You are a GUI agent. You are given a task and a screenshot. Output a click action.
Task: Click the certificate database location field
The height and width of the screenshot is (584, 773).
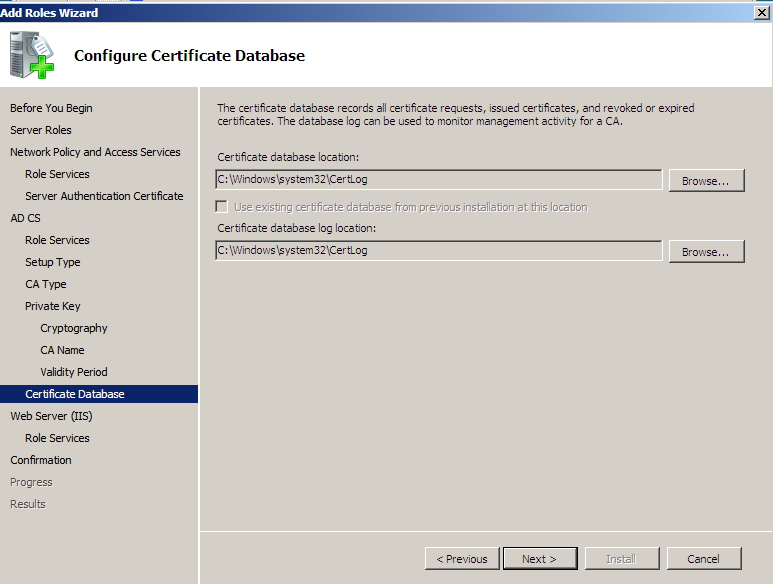click(438, 180)
